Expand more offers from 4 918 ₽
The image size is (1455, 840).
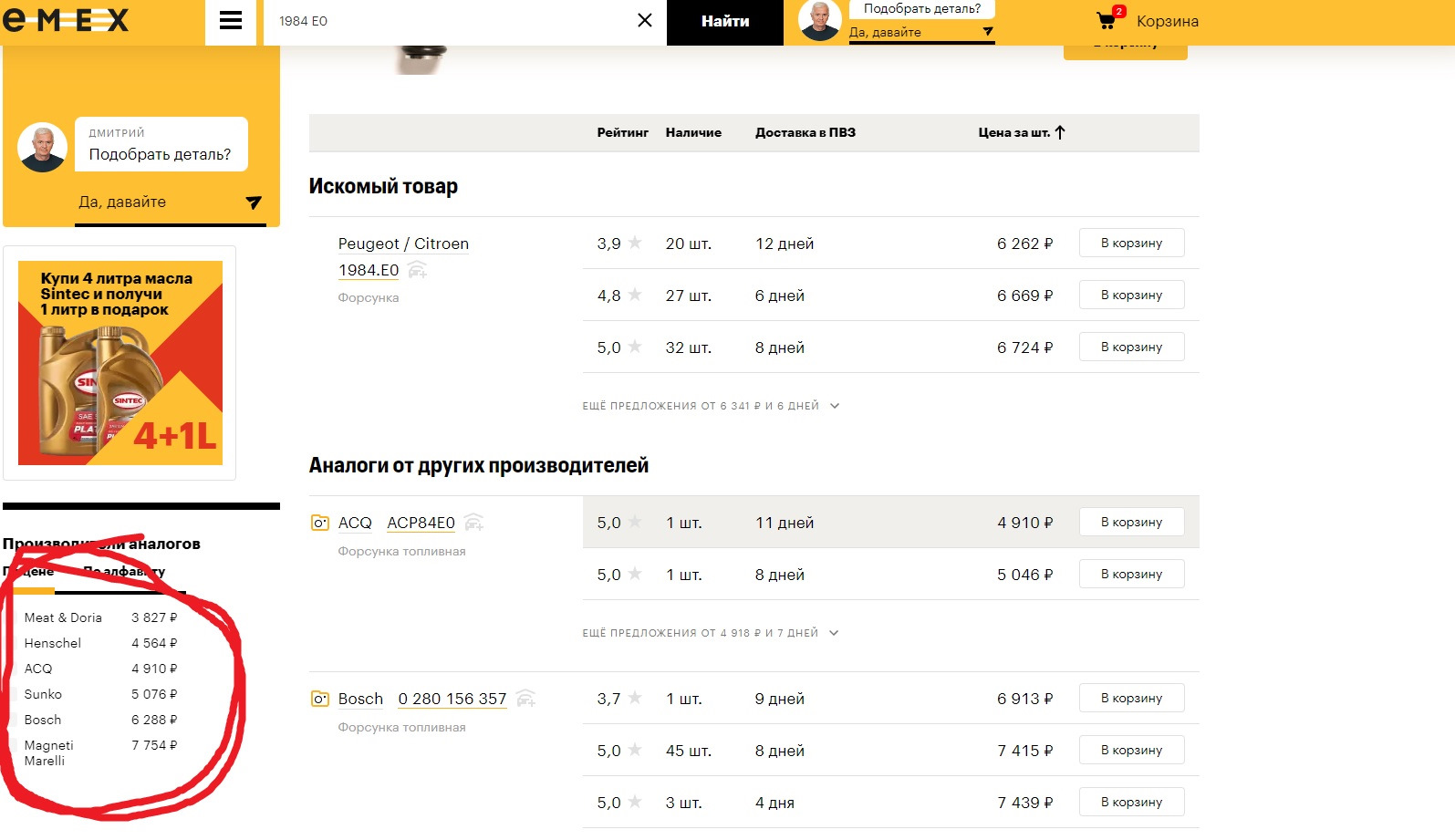(x=711, y=633)
